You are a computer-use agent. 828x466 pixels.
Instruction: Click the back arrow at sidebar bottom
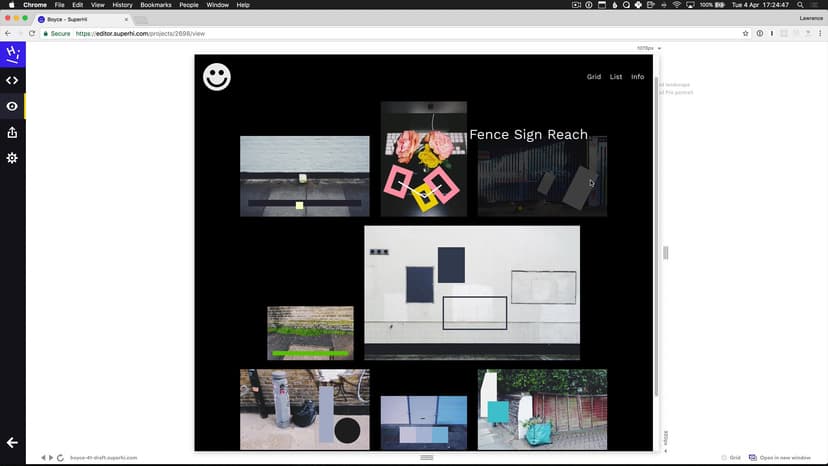pyautogui.click(x=12, y=442)
